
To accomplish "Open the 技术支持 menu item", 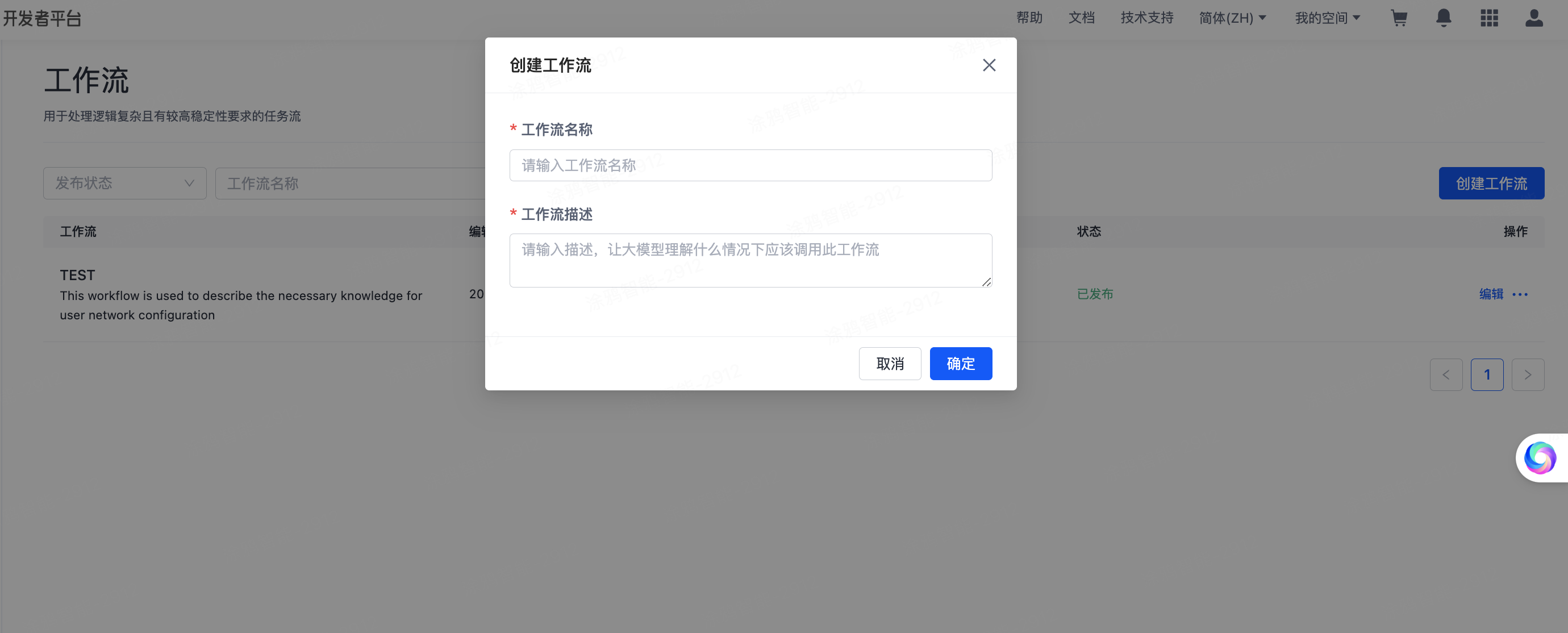I will (x=1147, y=18).
